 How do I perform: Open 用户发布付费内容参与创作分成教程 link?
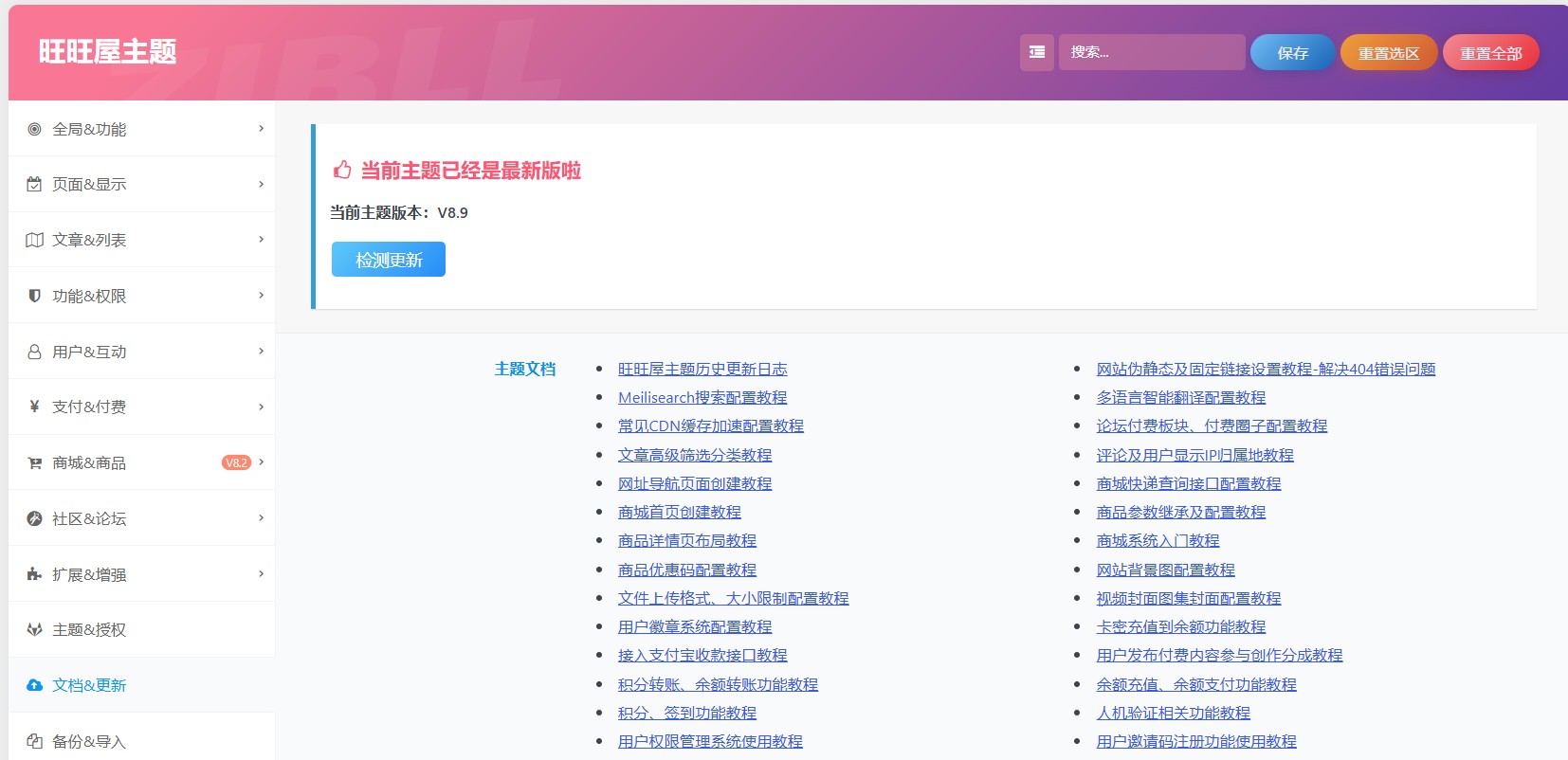pyautogui.click(x=1219, y=655)
